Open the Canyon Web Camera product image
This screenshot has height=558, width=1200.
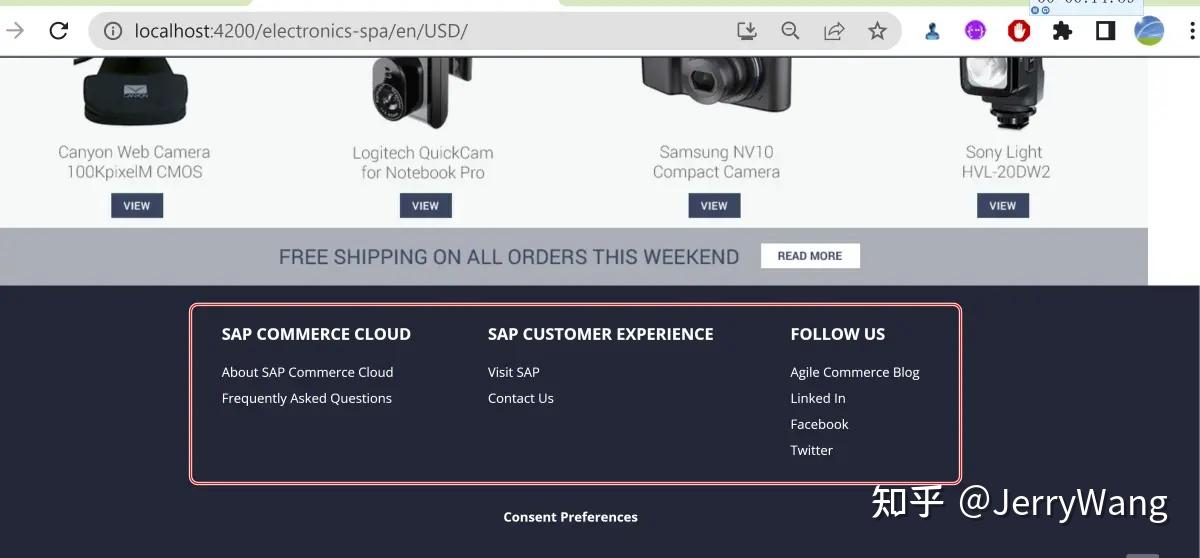135,92
